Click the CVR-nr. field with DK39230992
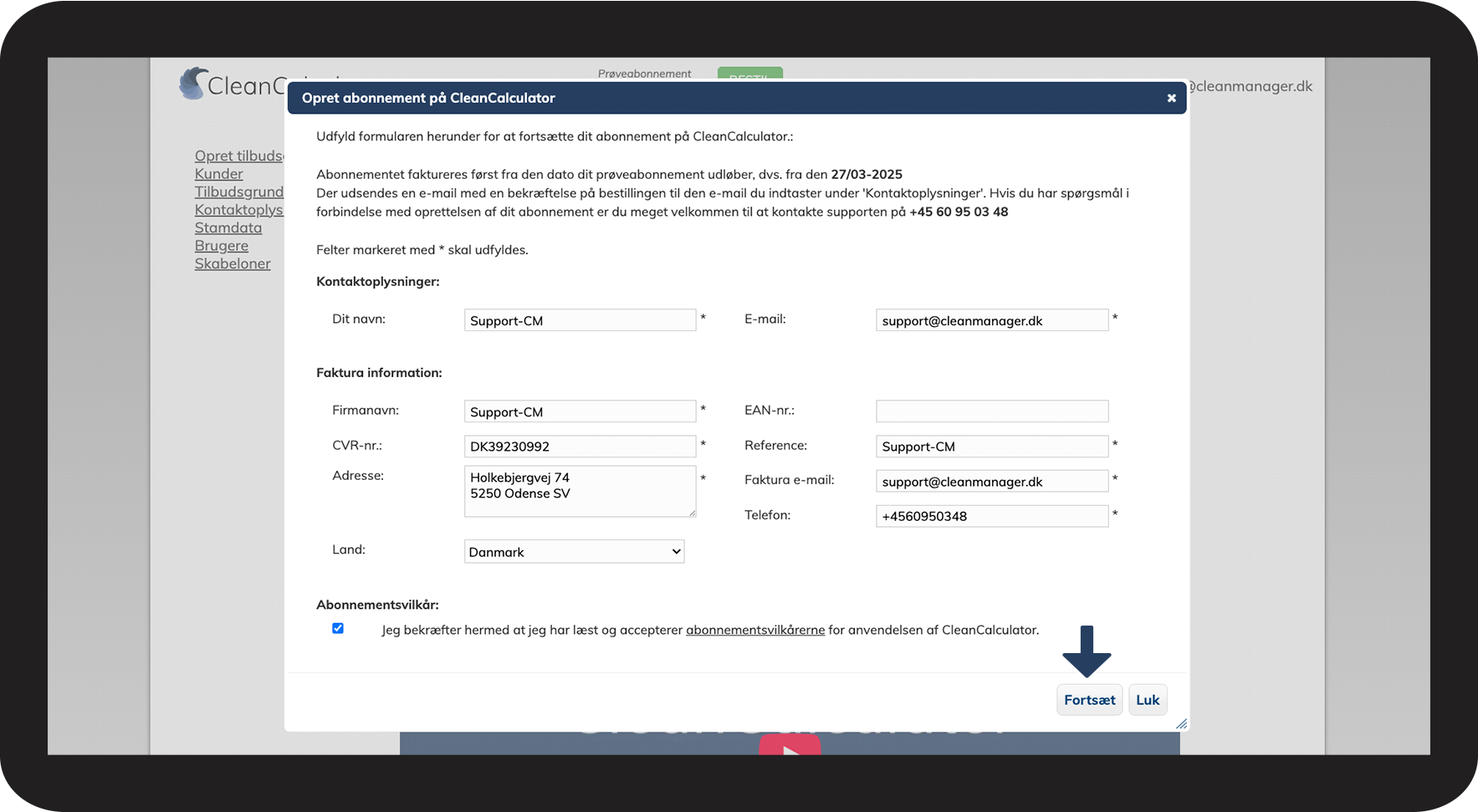 [580, 447]
